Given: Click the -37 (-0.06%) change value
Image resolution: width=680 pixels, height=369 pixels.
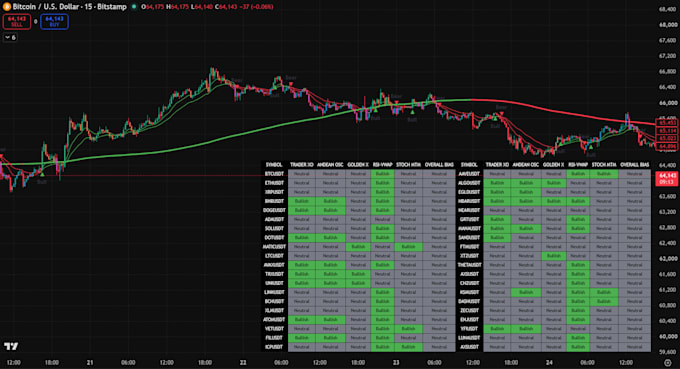Looking at the screenshot, I should pyautogui.click(x=256, y=7).
